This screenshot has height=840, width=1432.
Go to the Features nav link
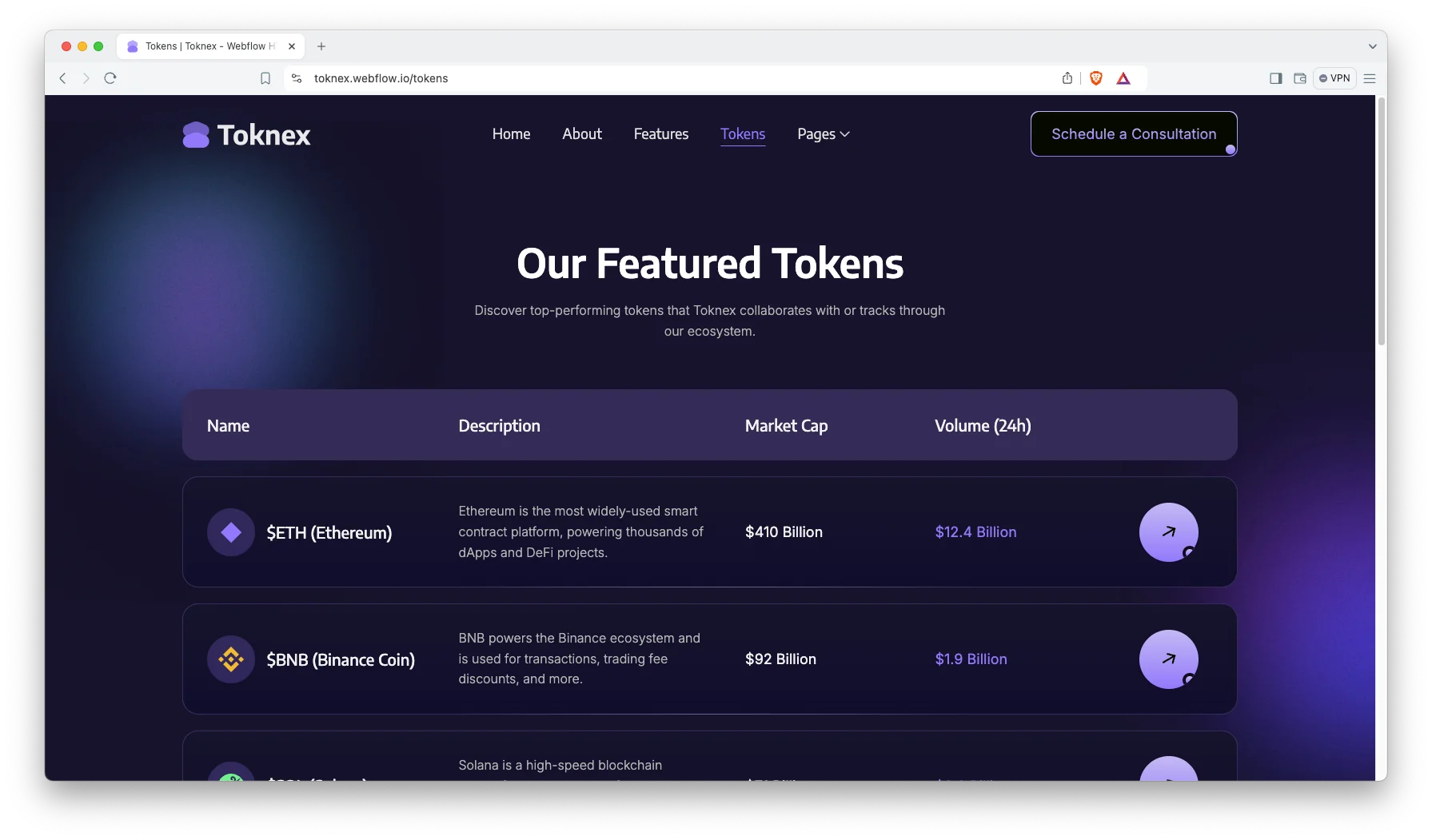660,134
